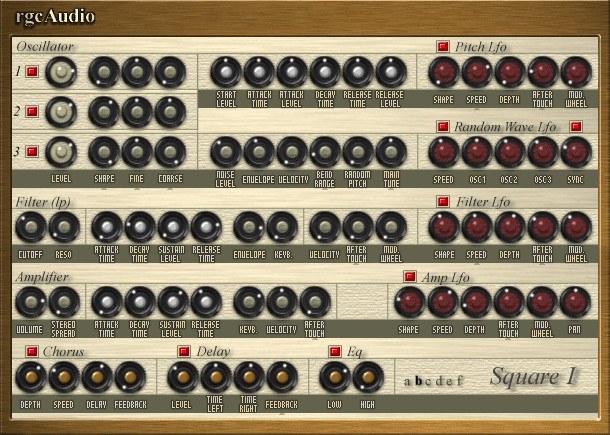Click the Filter Reso knob
The width and height of the screenshot is (610, 435).
click(64, 227)
